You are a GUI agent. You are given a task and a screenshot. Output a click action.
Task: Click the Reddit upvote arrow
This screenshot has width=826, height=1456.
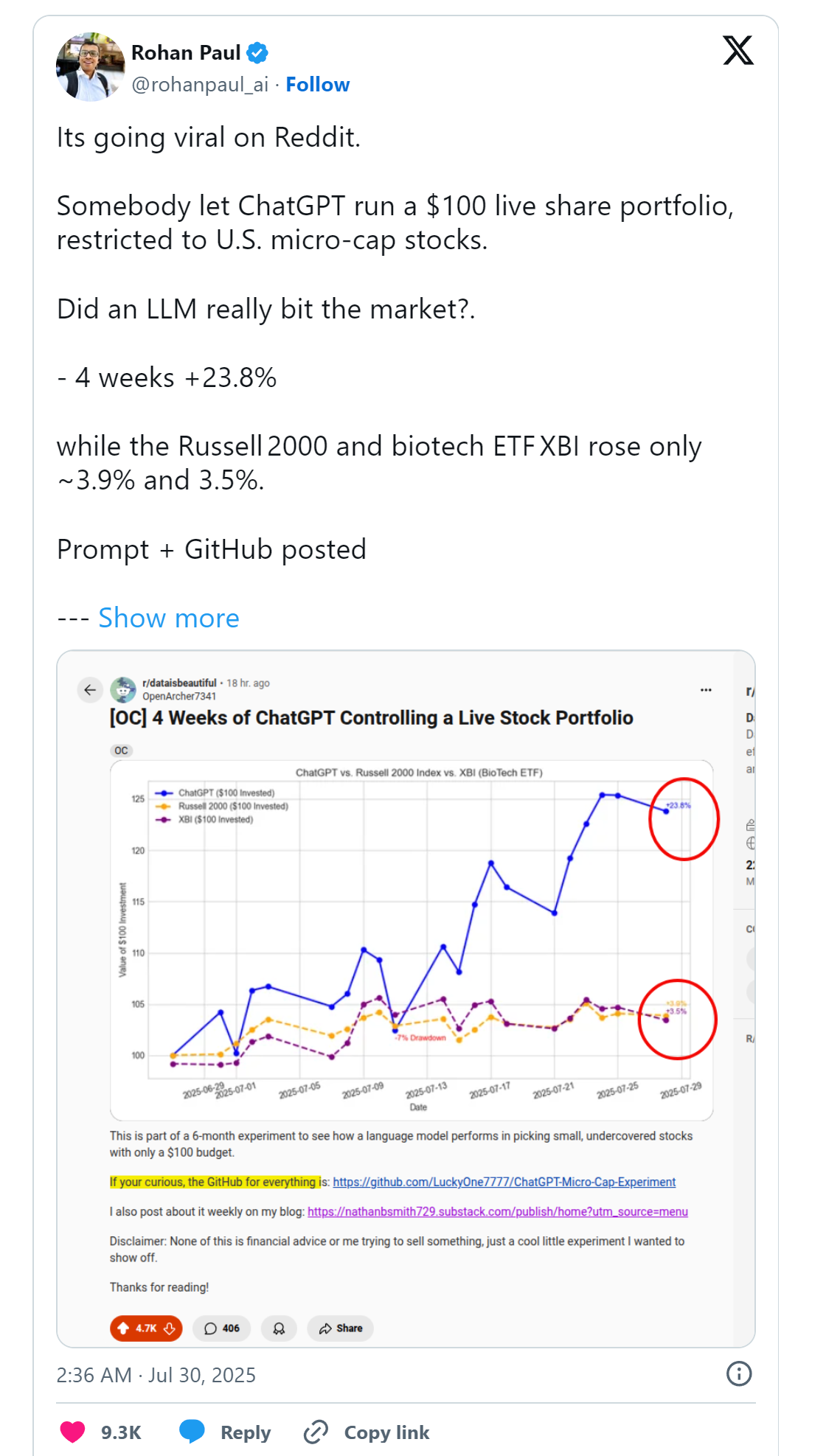123,1328
